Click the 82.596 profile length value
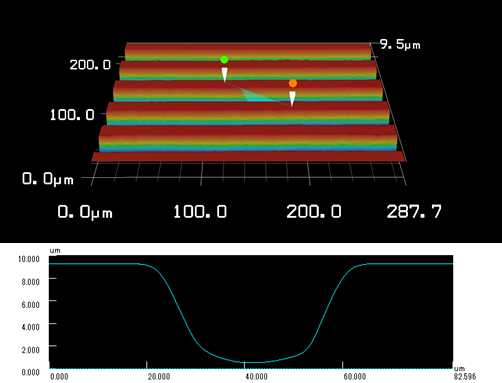Screen dimensions: 502x383 pyautogui.click(x=465, y=377)
